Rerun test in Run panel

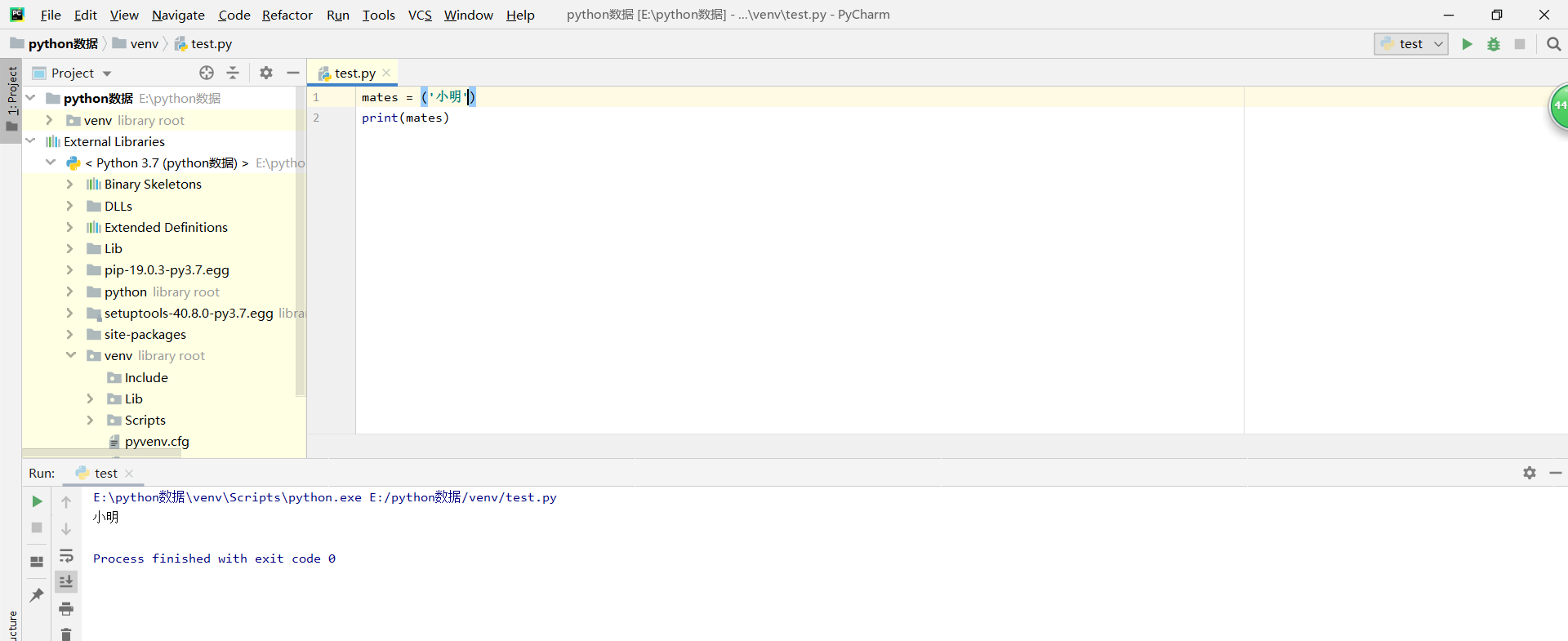pos(37,501)
